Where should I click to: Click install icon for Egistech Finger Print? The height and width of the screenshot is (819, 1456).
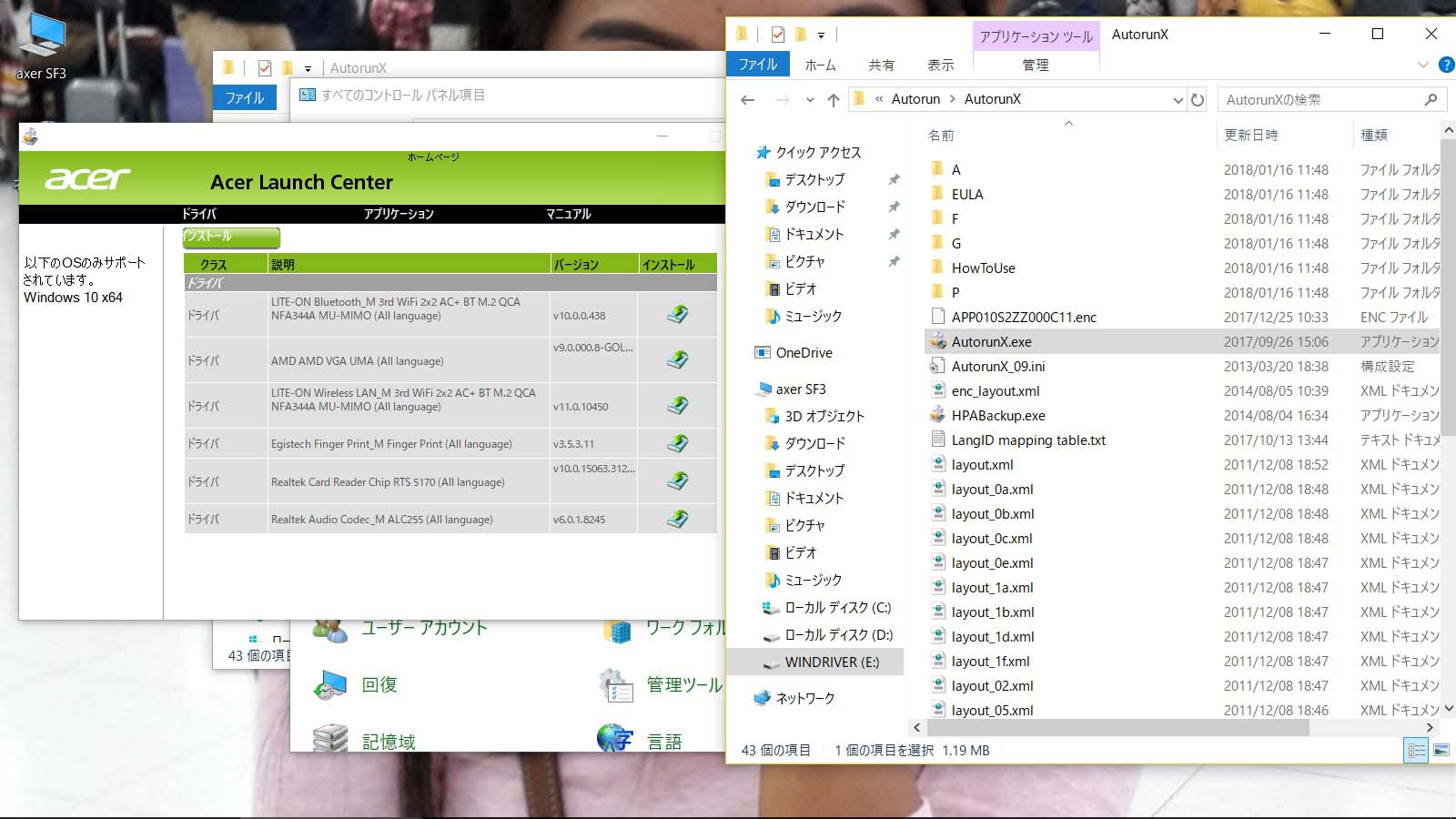click(x=677, y=443)
